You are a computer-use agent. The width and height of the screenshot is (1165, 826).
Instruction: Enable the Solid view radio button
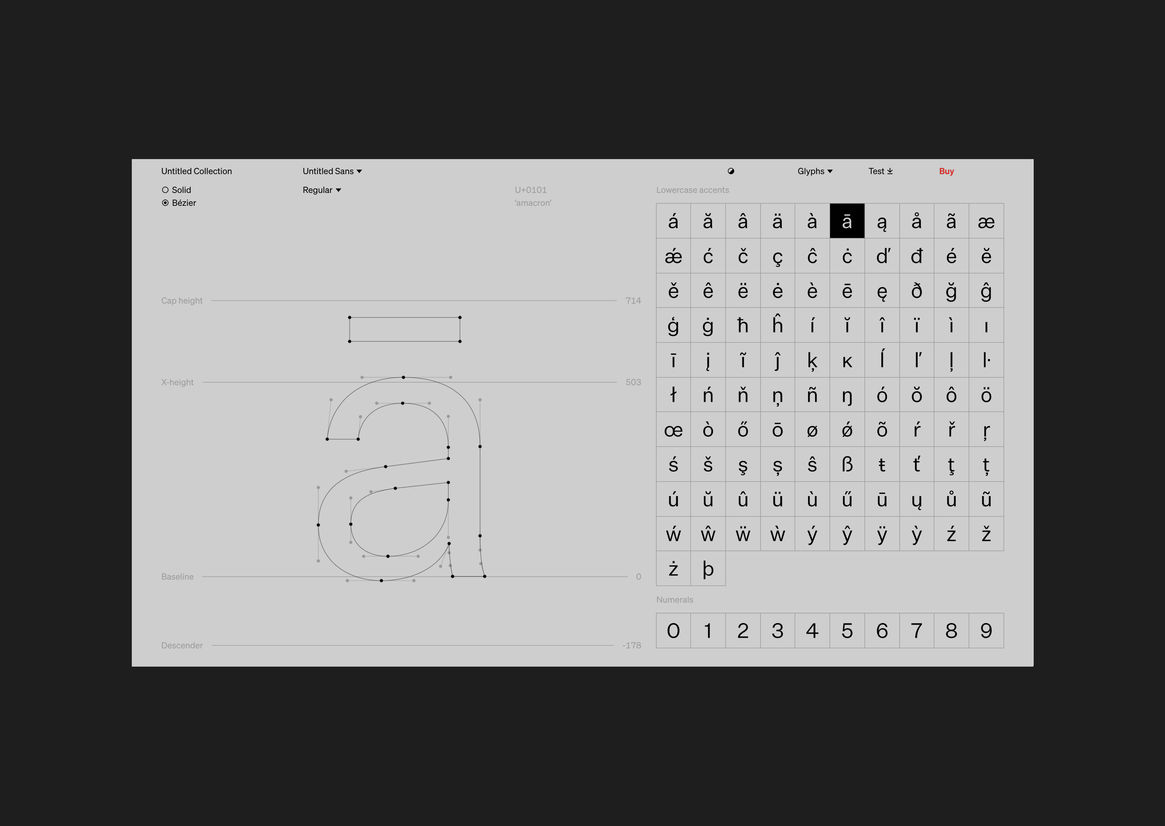tap(166, 190)
